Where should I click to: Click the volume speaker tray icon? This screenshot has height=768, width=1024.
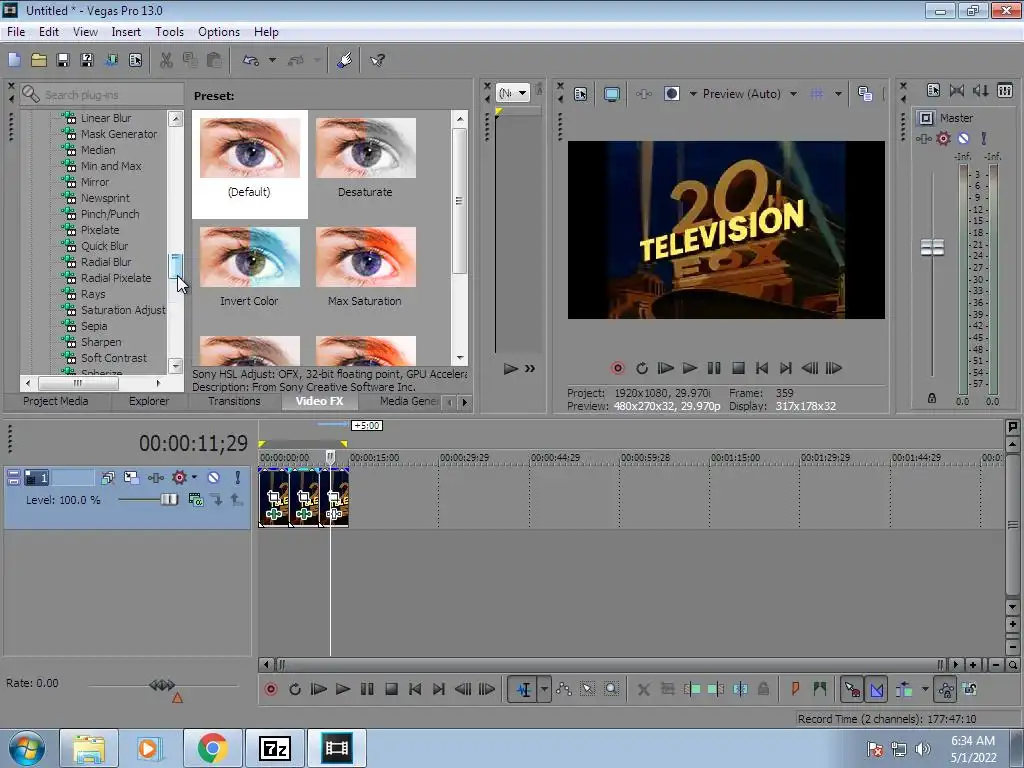923,749
